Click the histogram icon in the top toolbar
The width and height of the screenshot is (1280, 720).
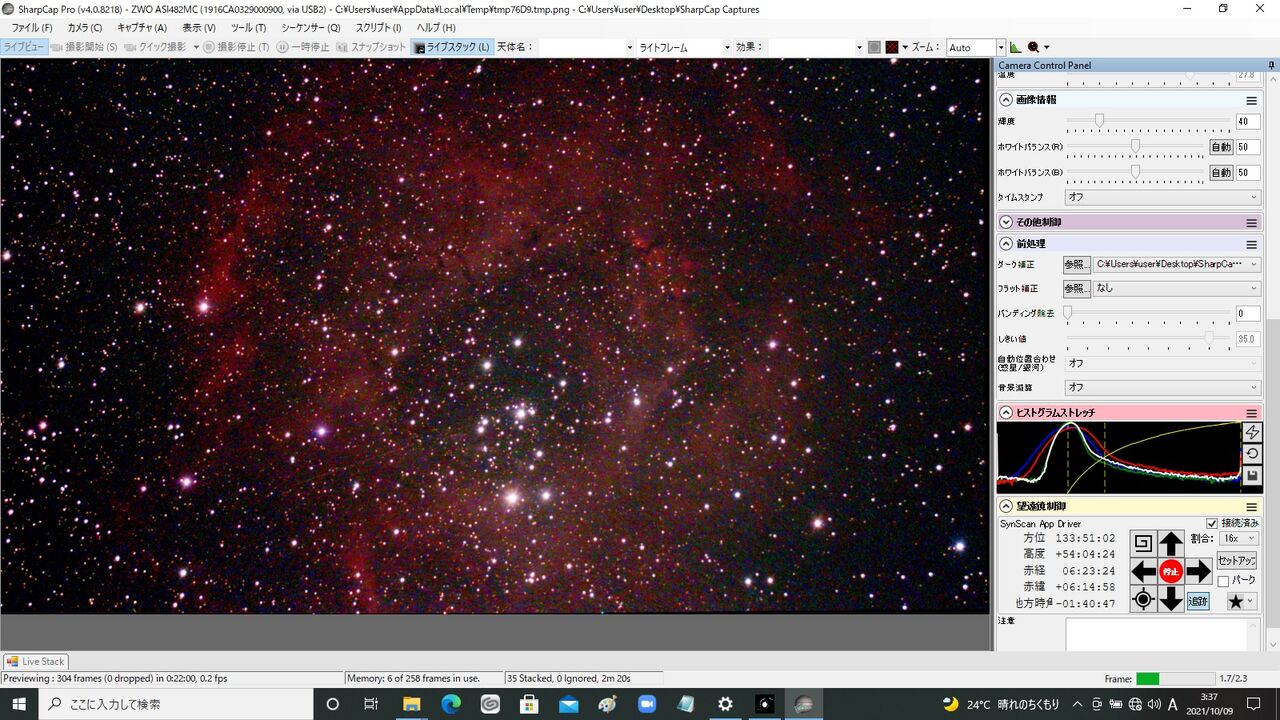(1016, 47)
